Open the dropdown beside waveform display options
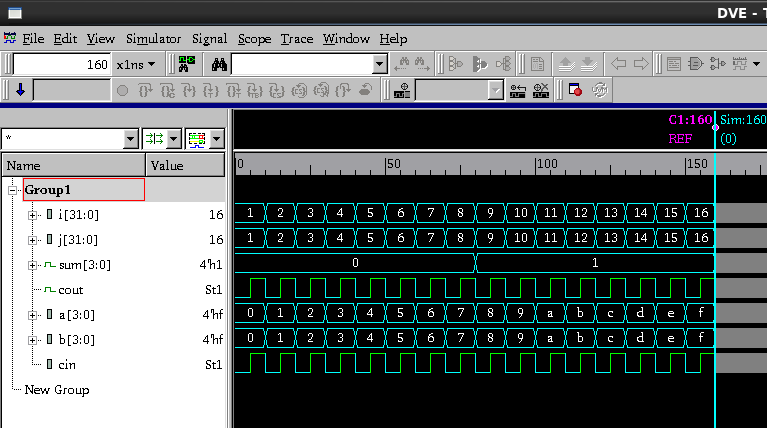 tap(216, 139)
